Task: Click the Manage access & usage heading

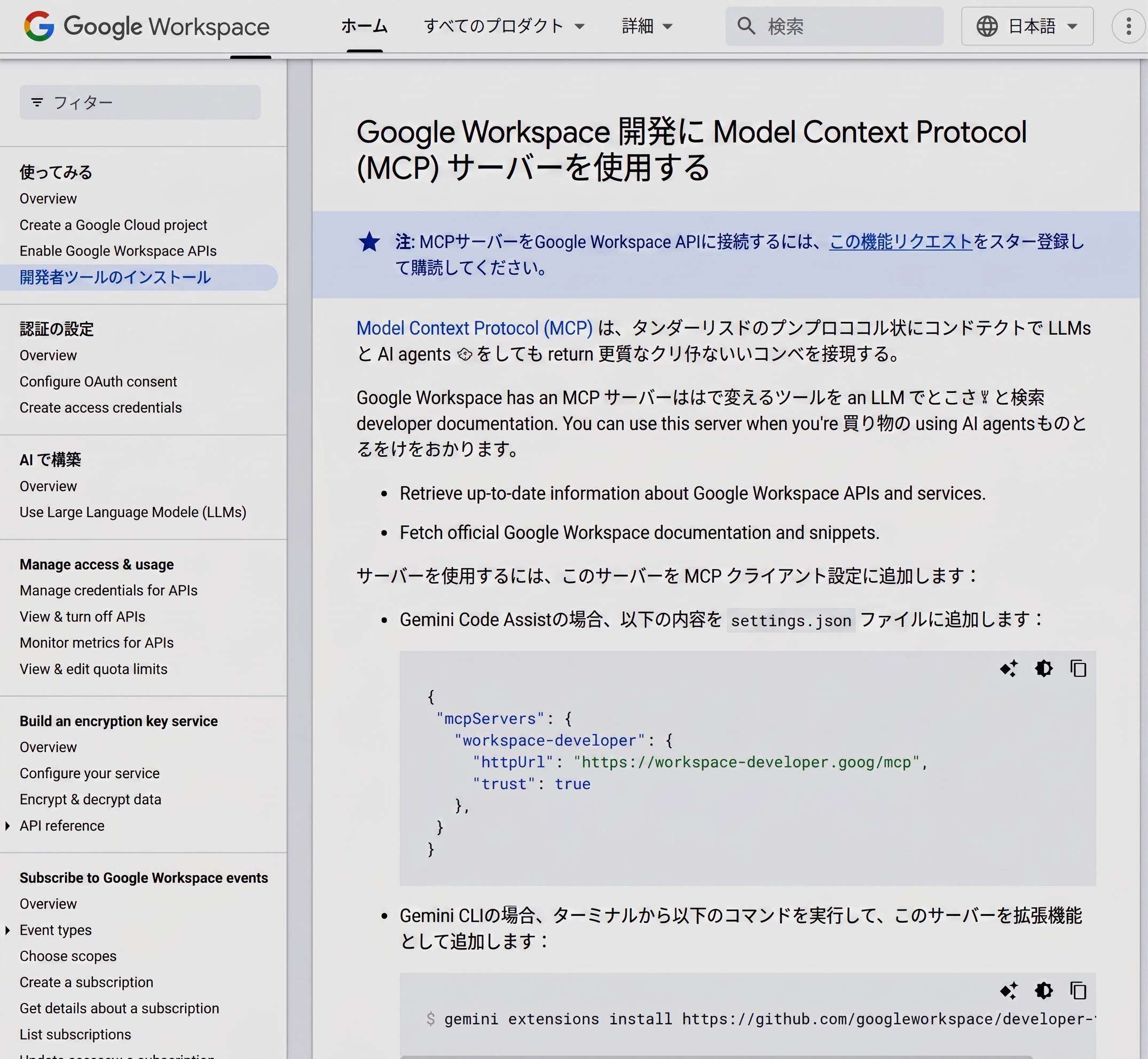Action: [x=96, y=564]
